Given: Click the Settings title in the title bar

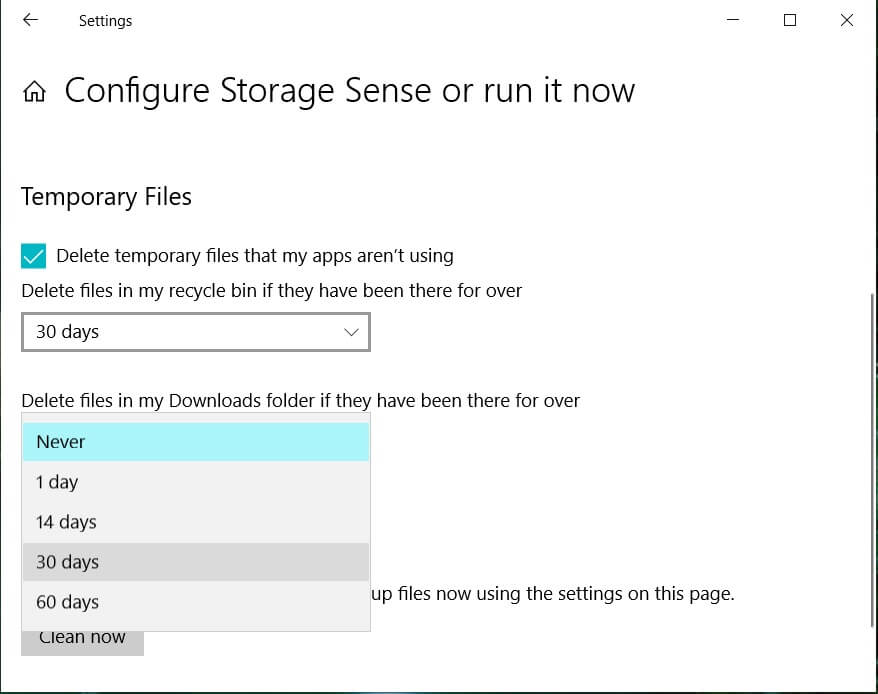Looking at the screenshot, I should (x=105, y=21).
